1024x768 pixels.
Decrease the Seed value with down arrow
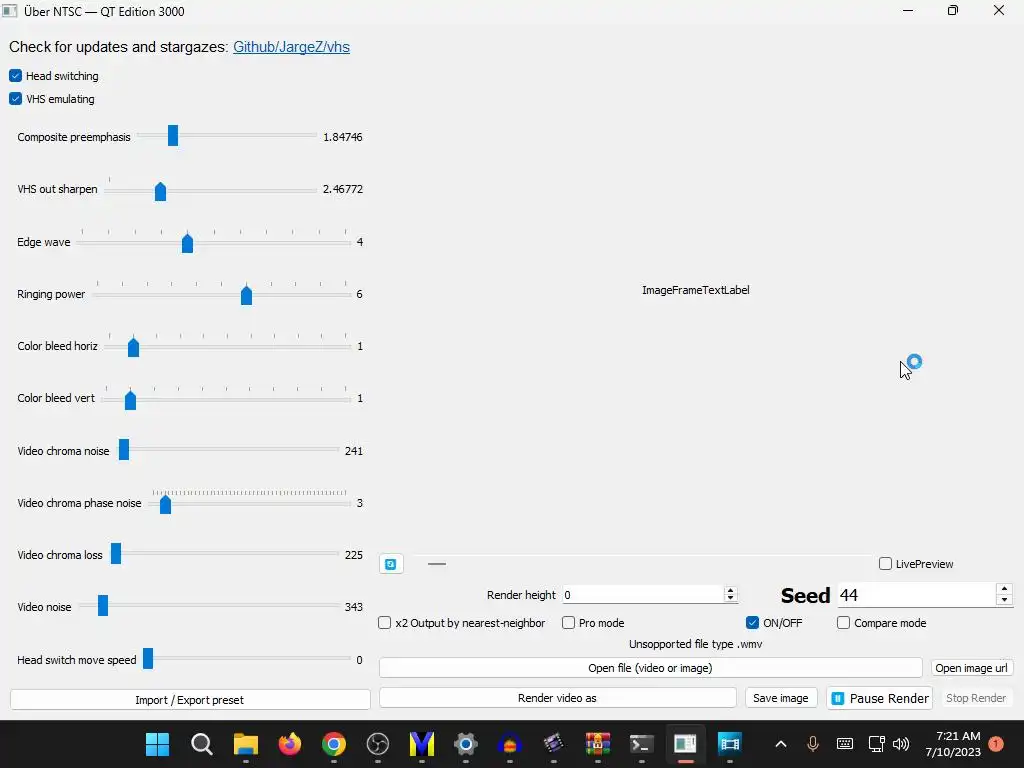[1004, 600]
